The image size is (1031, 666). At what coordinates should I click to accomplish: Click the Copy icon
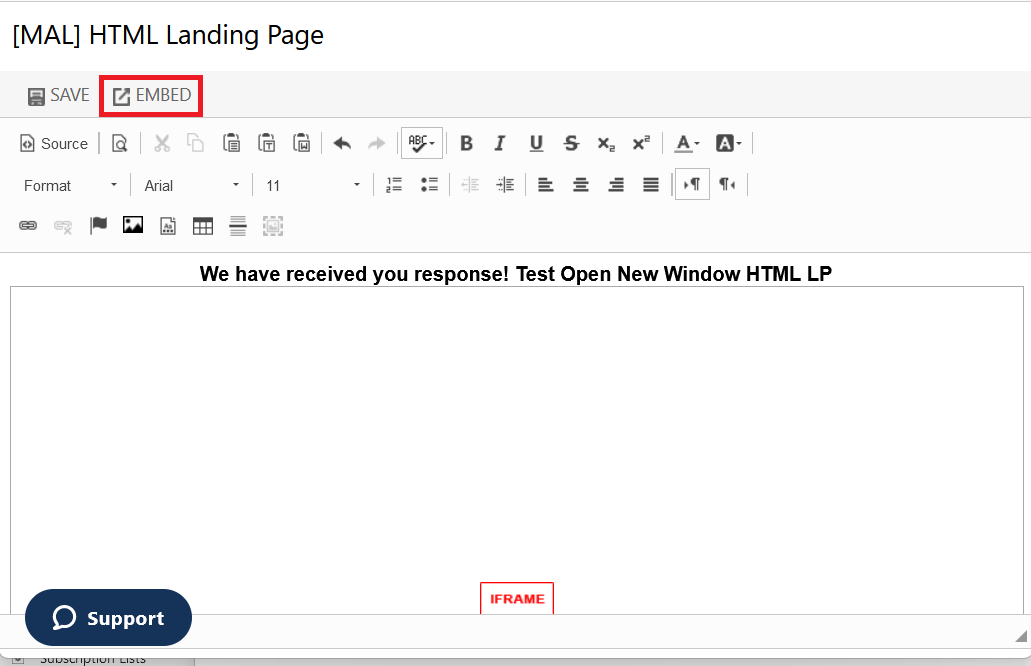click(196, 143)
